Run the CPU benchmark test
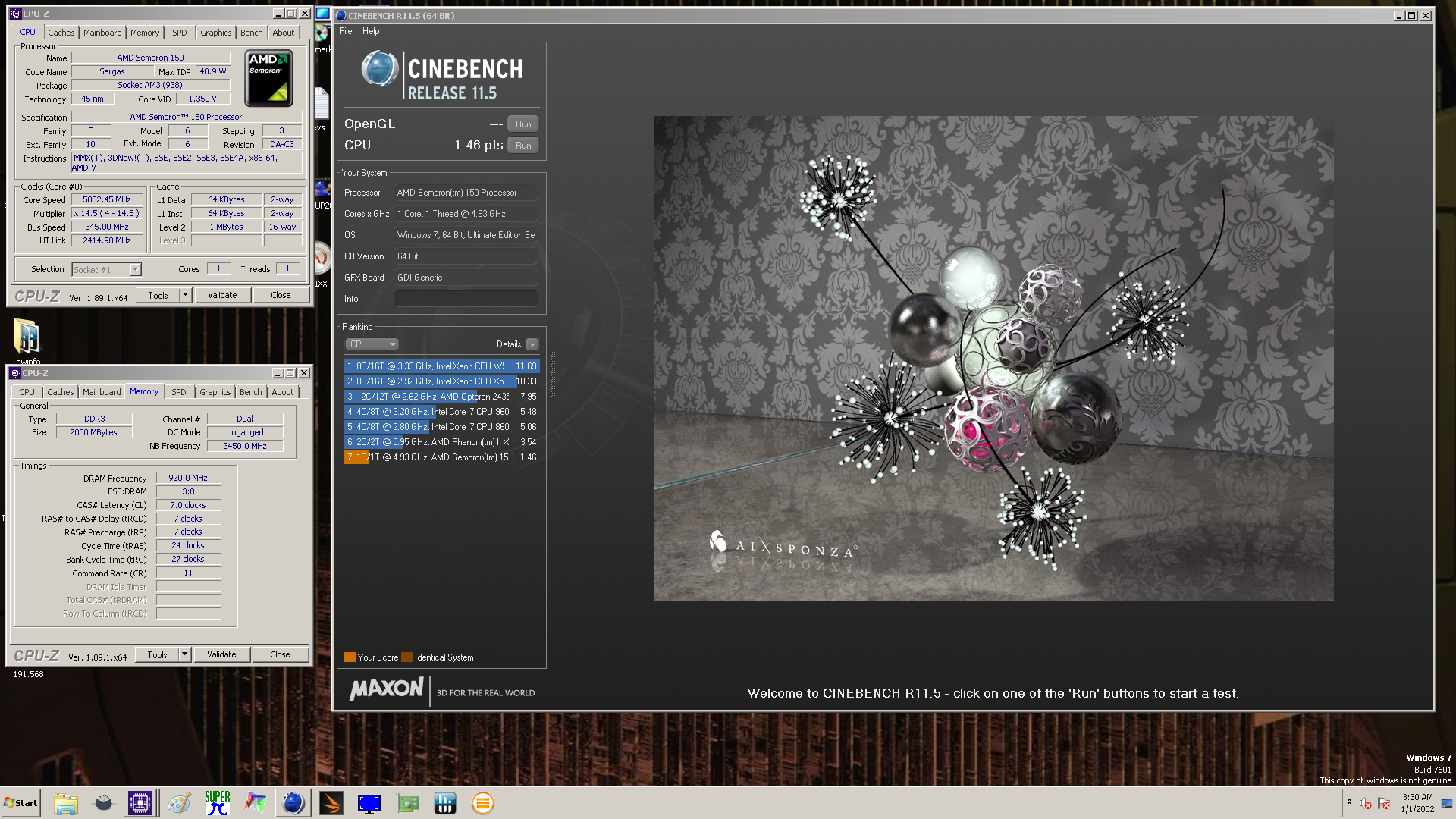Image resolution: width=1456 pixels, height=819 pixels. [523, 146]
